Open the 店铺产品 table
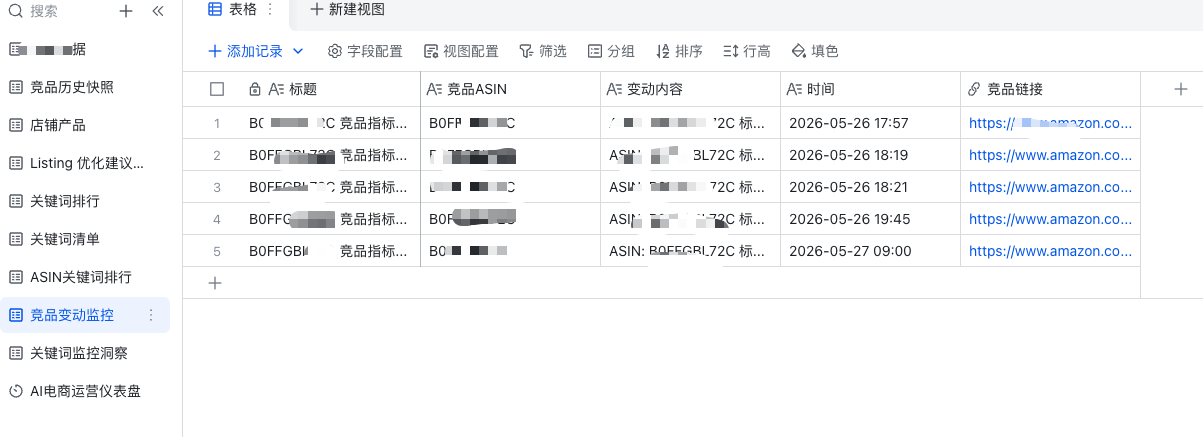This screenshot has height=437, width=1203. (x=85, y=125)
